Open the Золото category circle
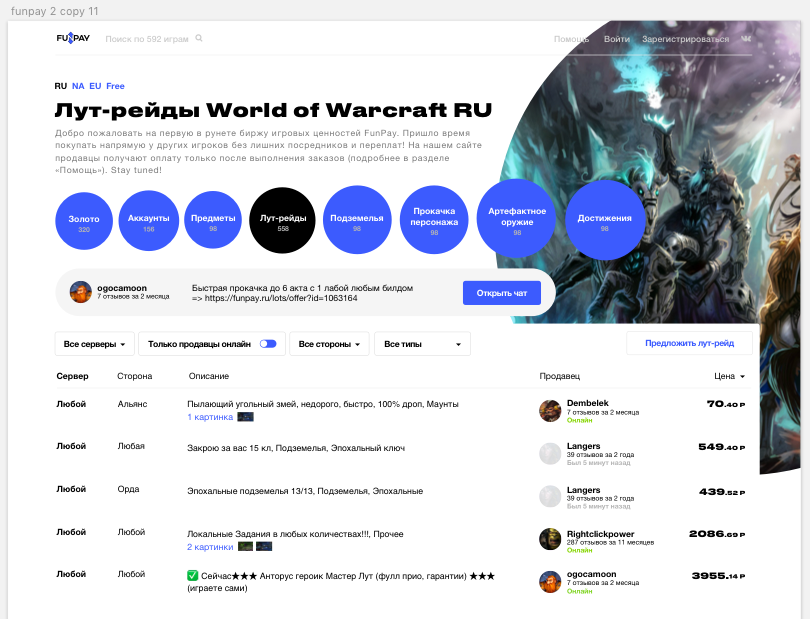Viewport: 810px width, 619px height. click(84, 222)
